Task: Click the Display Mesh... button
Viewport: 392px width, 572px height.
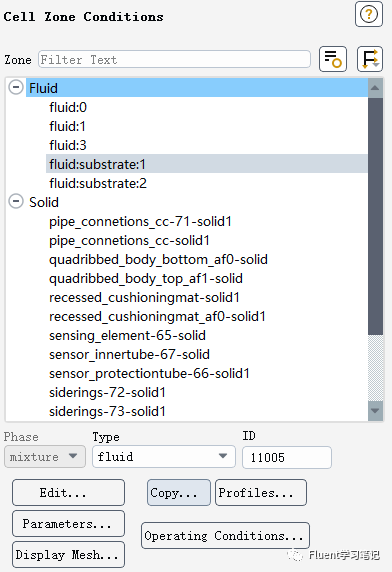Action: click(x=68, y=554)
